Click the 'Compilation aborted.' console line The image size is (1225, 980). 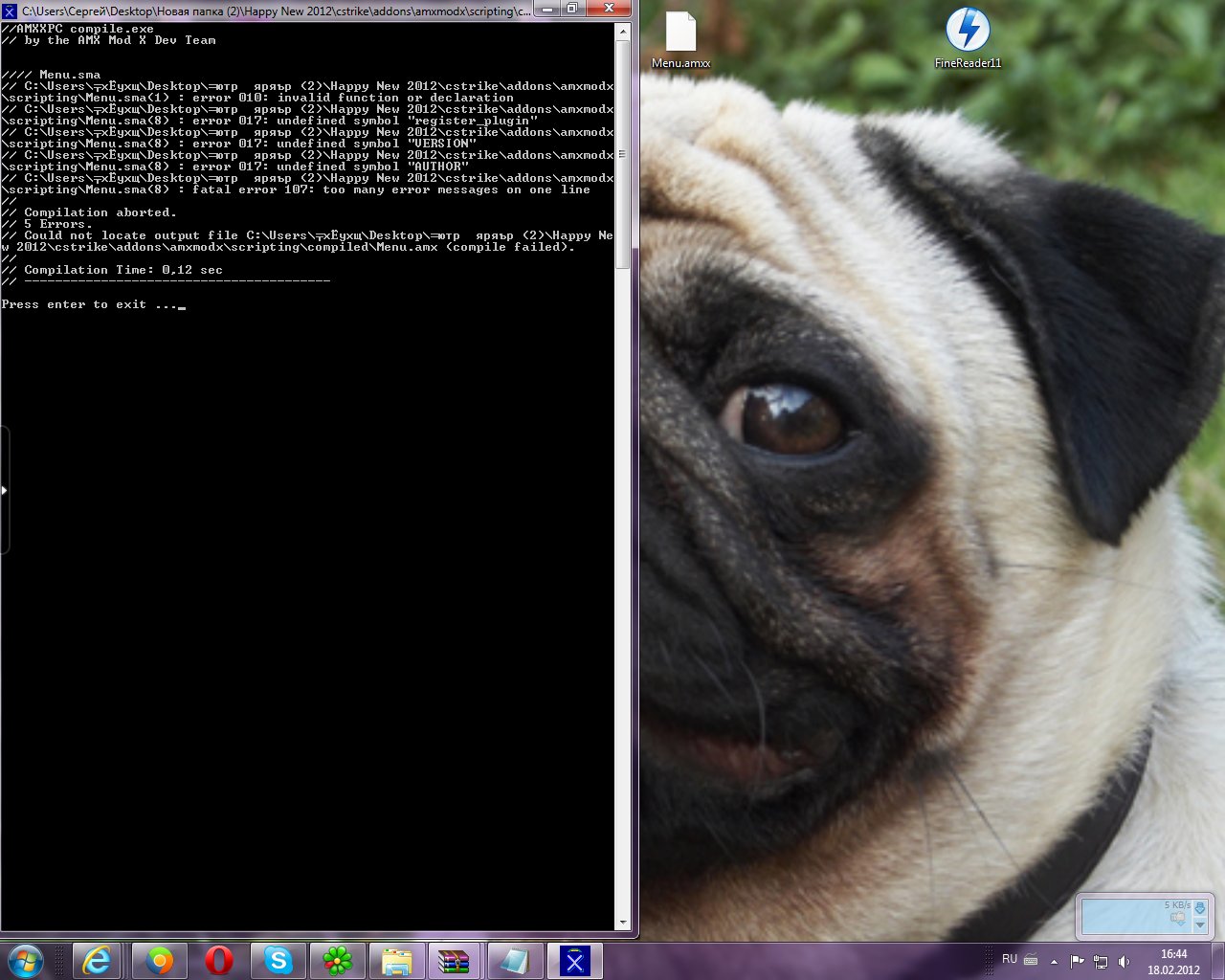(x=100, y=212)
